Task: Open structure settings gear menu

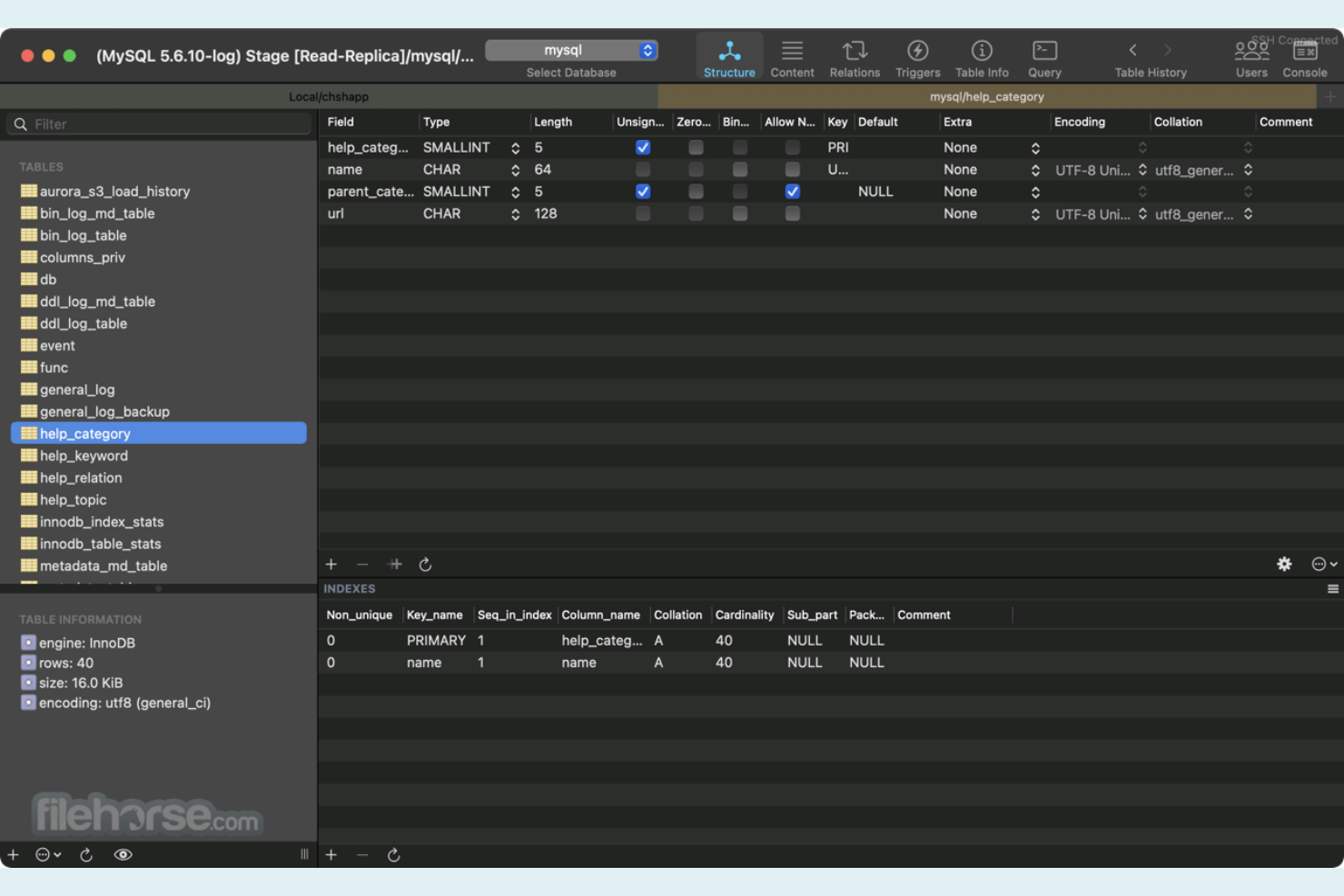Action: tap(1284, 564)
